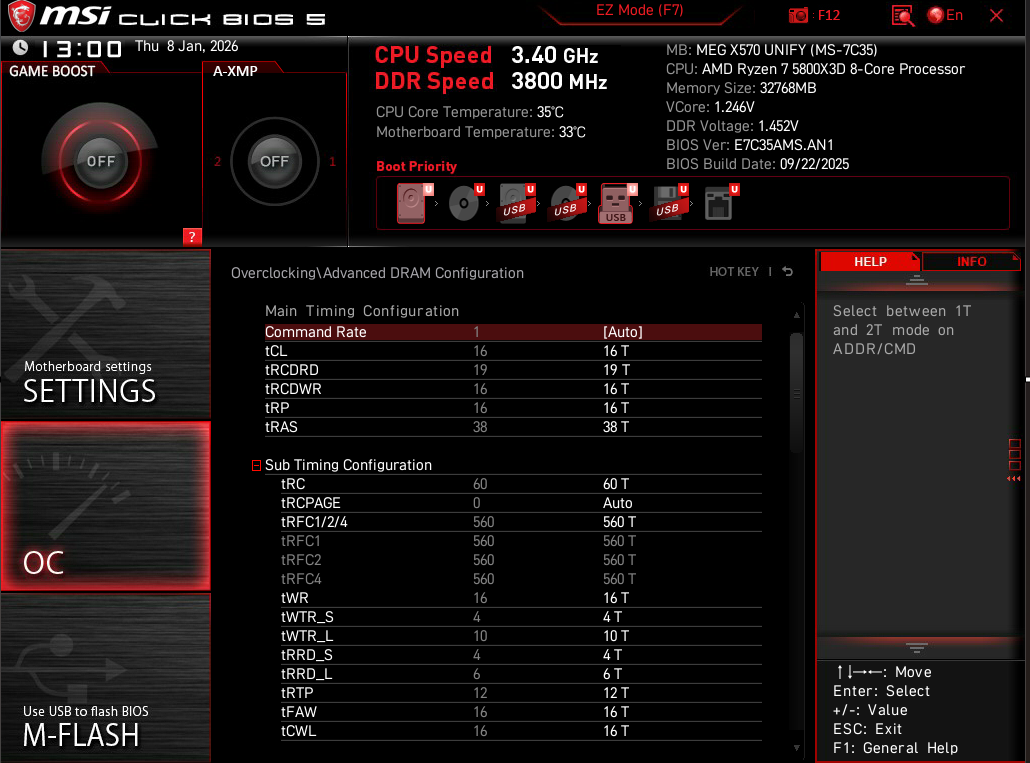Select the USB CD/DVD boot icon
1030x763 pixels.
point(566,203)
